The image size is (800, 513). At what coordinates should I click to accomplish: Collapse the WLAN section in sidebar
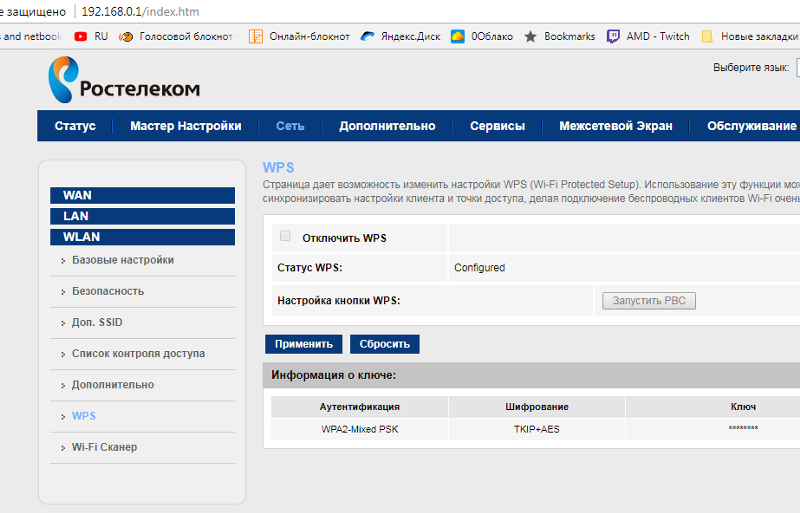coord(142,237)
